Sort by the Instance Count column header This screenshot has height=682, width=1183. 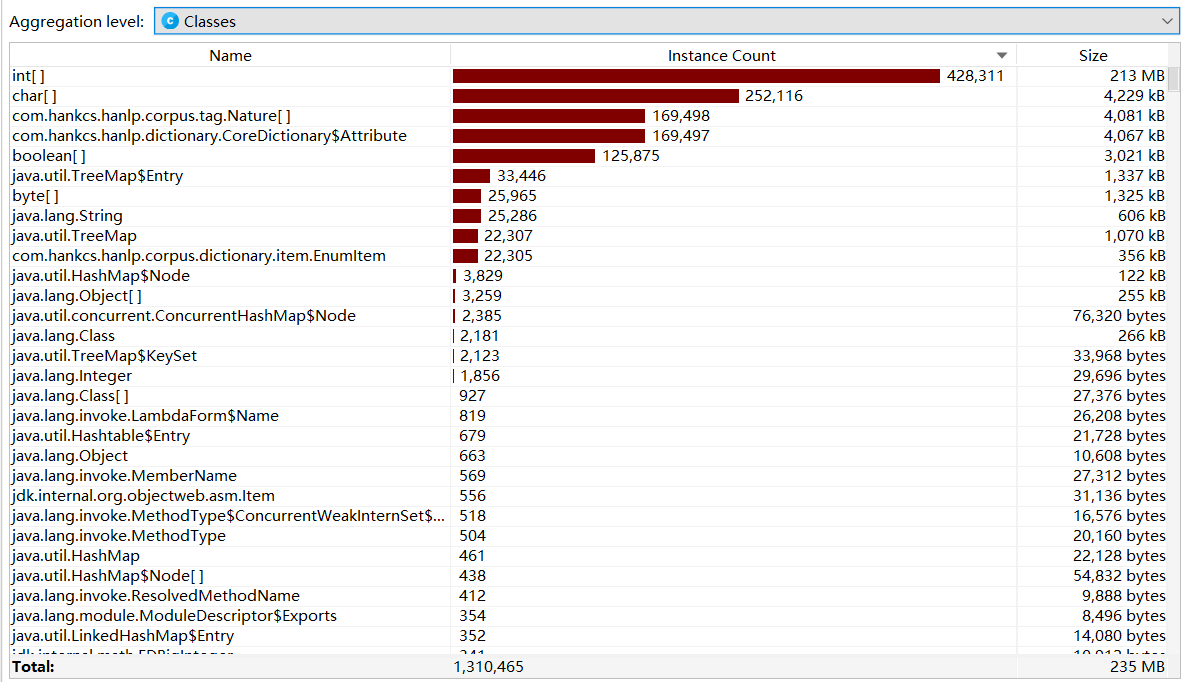click(721, 55)
